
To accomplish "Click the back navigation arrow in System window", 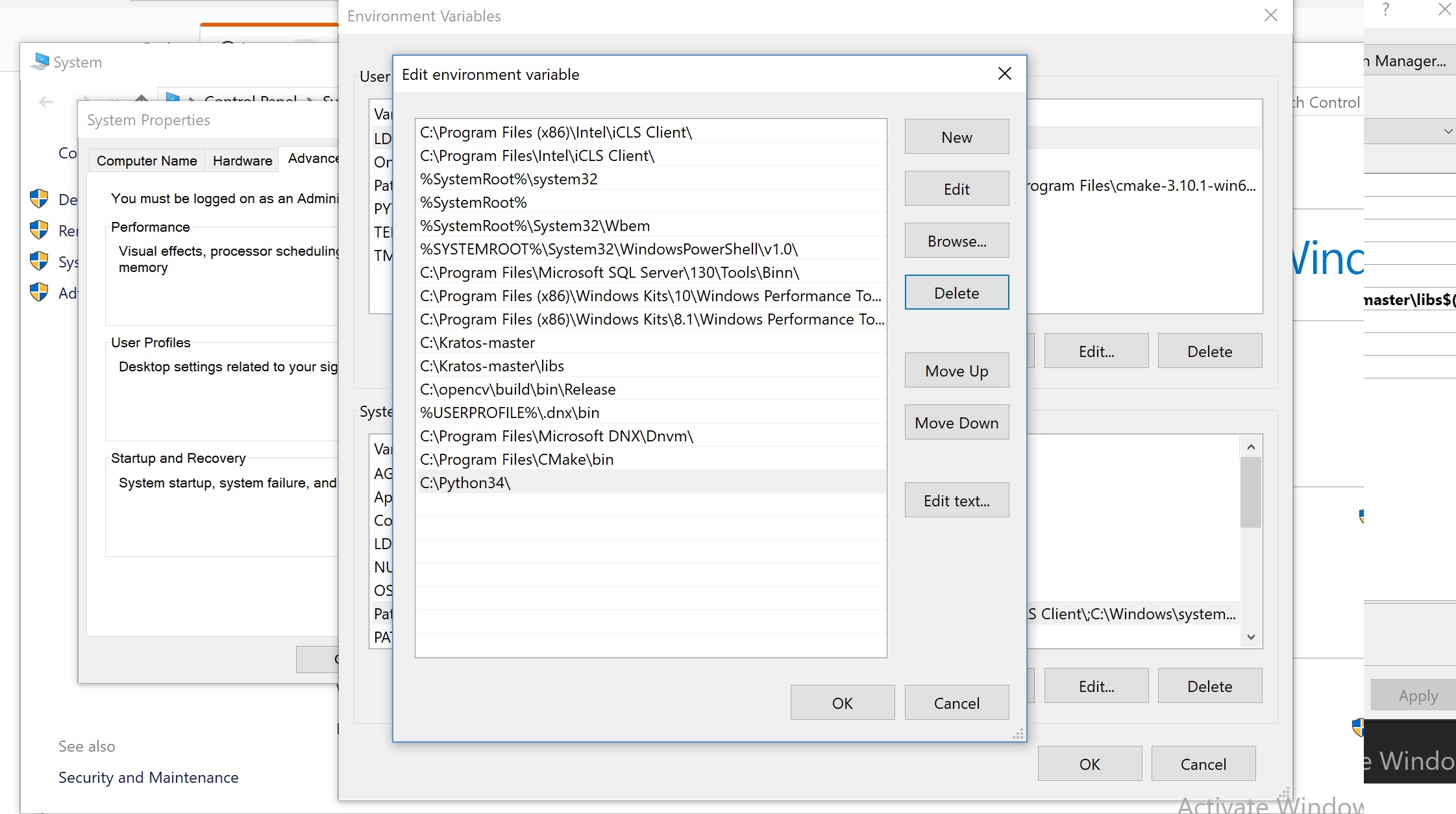I will pos(45,101).
